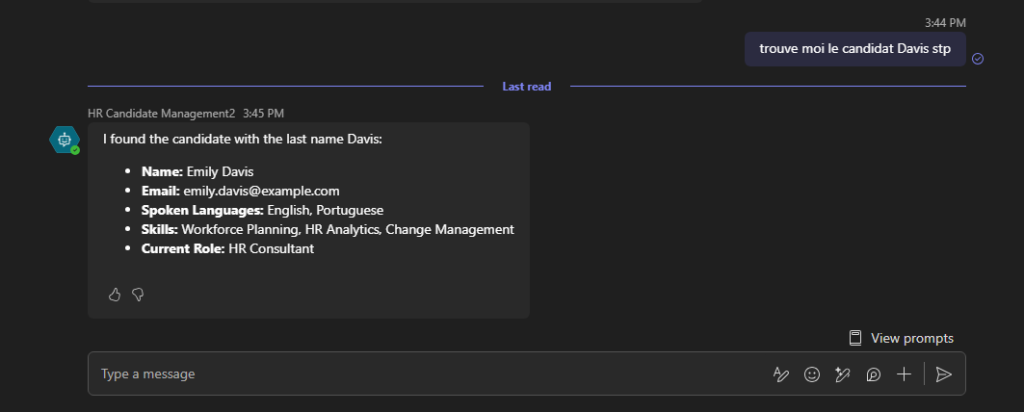This screenshot has height=412, width=1024.
Task: Click the View prompts button
Action: [912, 338]
